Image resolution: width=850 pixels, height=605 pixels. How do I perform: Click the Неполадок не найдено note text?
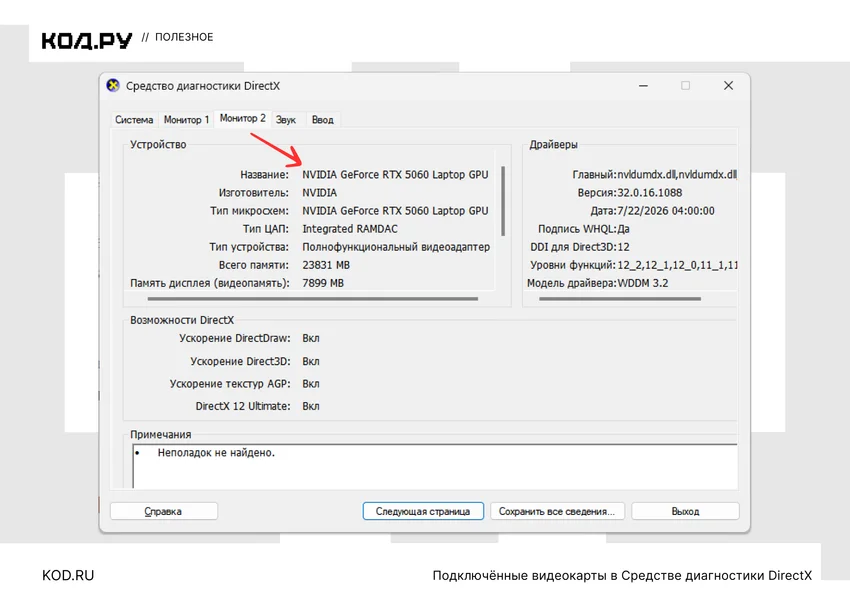[216, 453]
